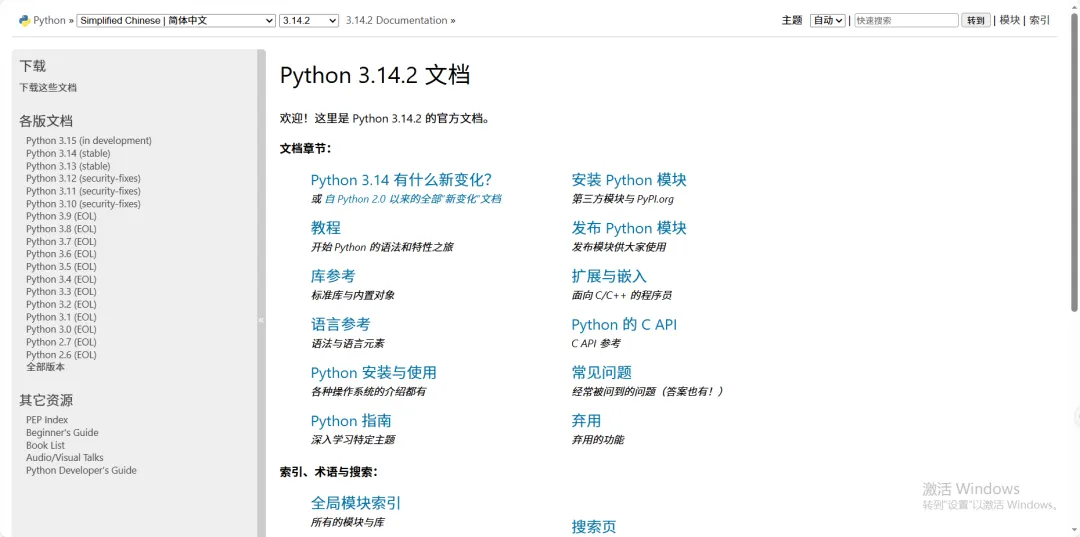Open the 库参考 library reference link
This screenshot has width=1080, height=537.
tap(333, 276)
